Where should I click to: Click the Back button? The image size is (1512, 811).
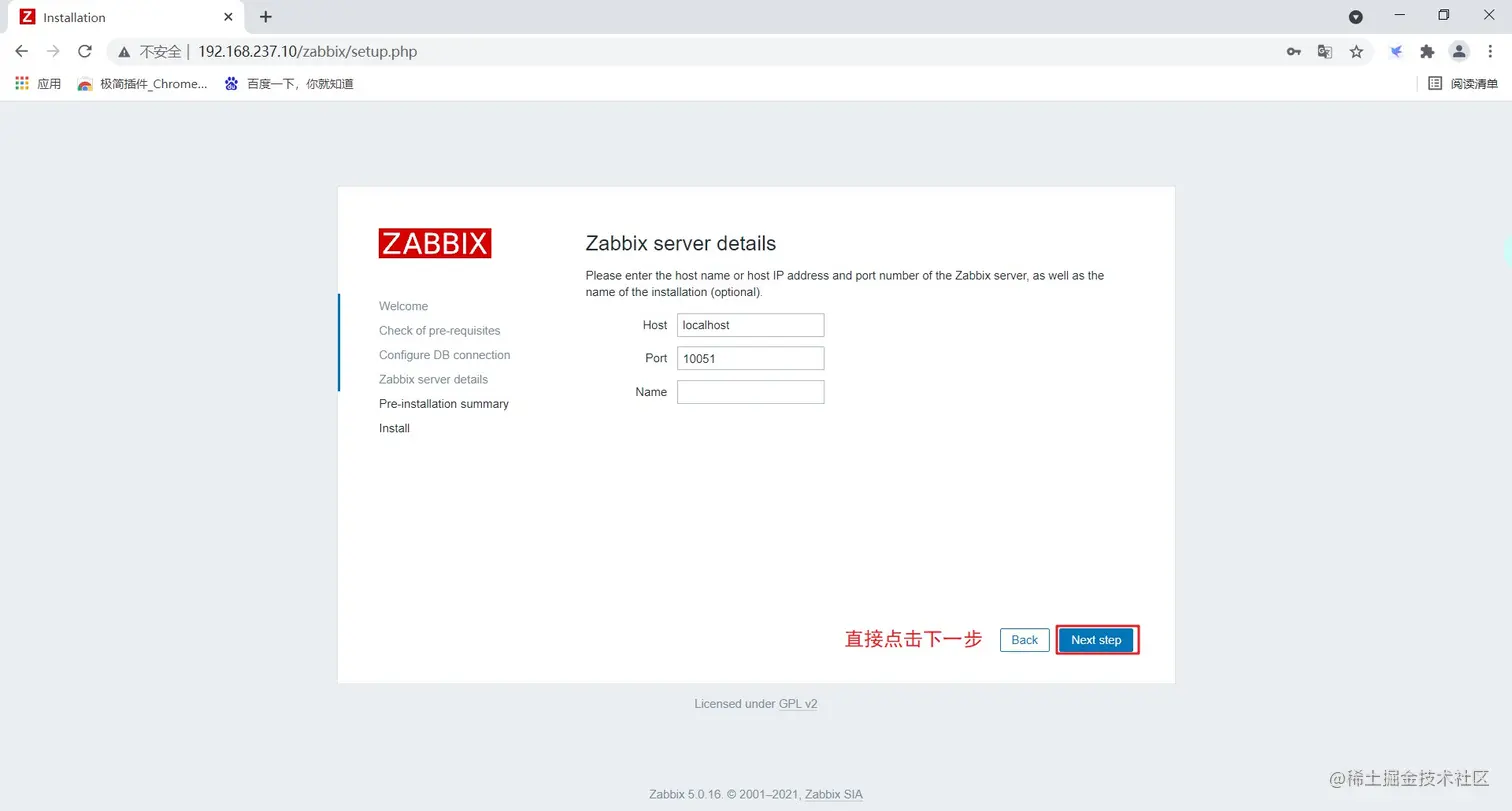(1025, 640)
